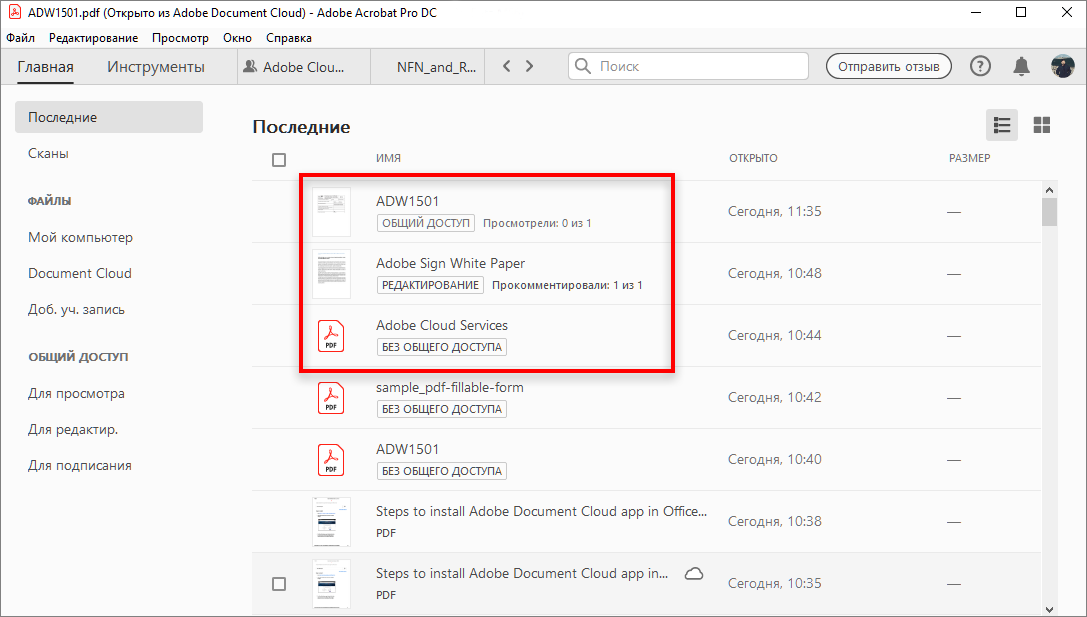This screenshot has width=1087, height=617.
Task: Open Adobe Cloud Services file
Action: click(x=442, y=325)
